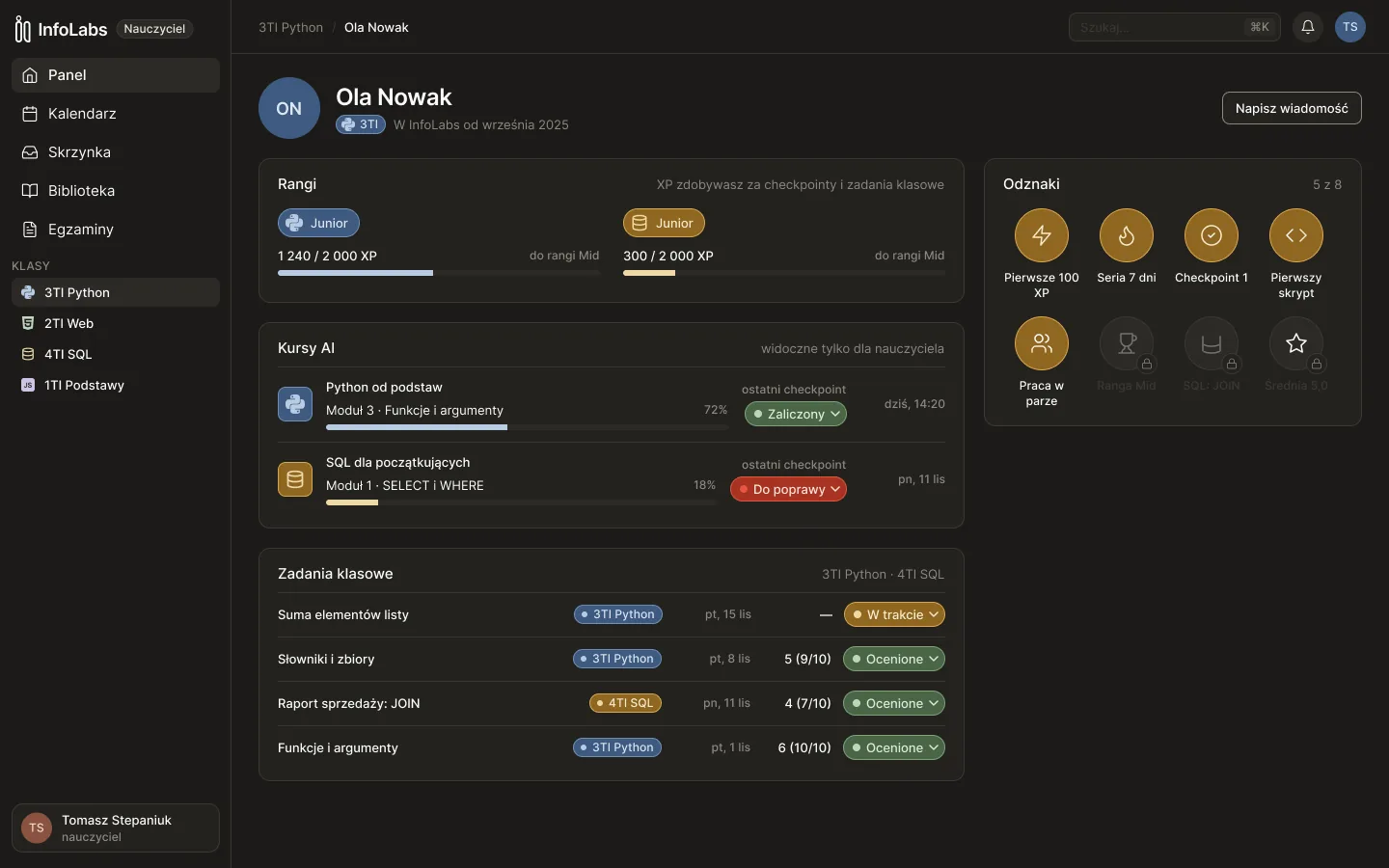Click the locked SQL: JOIN badge
This screenshot has height=868, width=1389.
point(1212,343)
